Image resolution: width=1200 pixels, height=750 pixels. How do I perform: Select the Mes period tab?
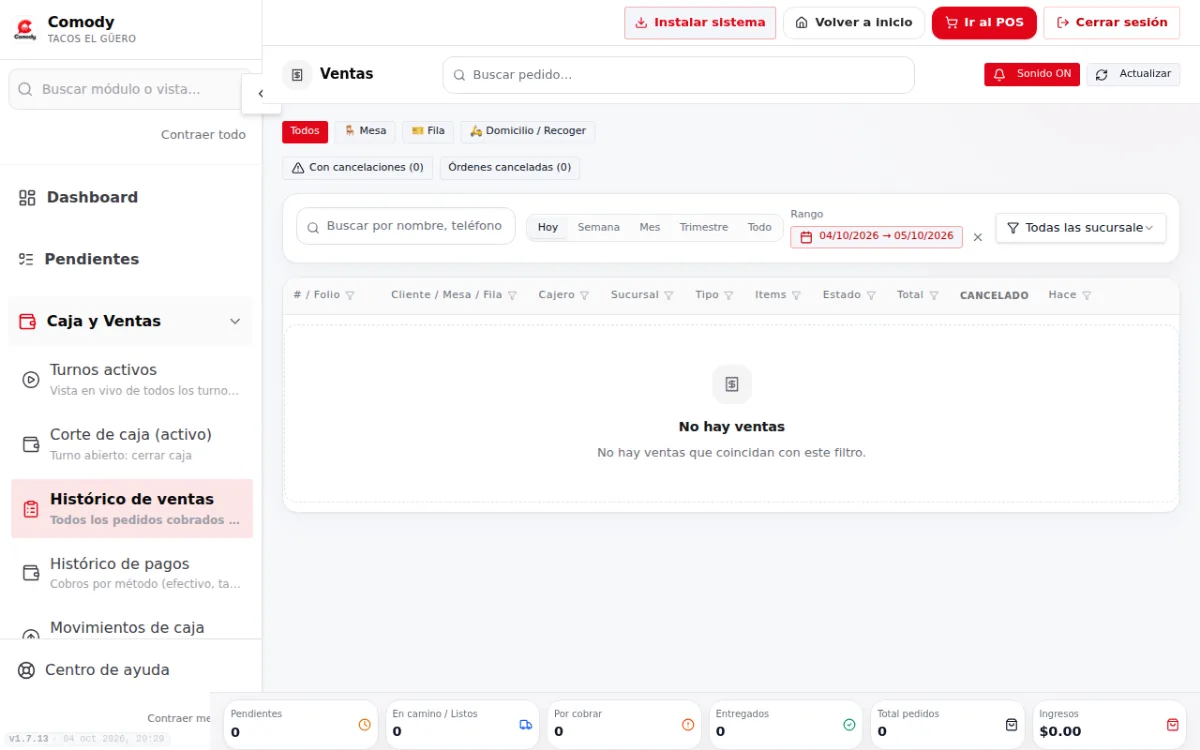tap(650, 228)
